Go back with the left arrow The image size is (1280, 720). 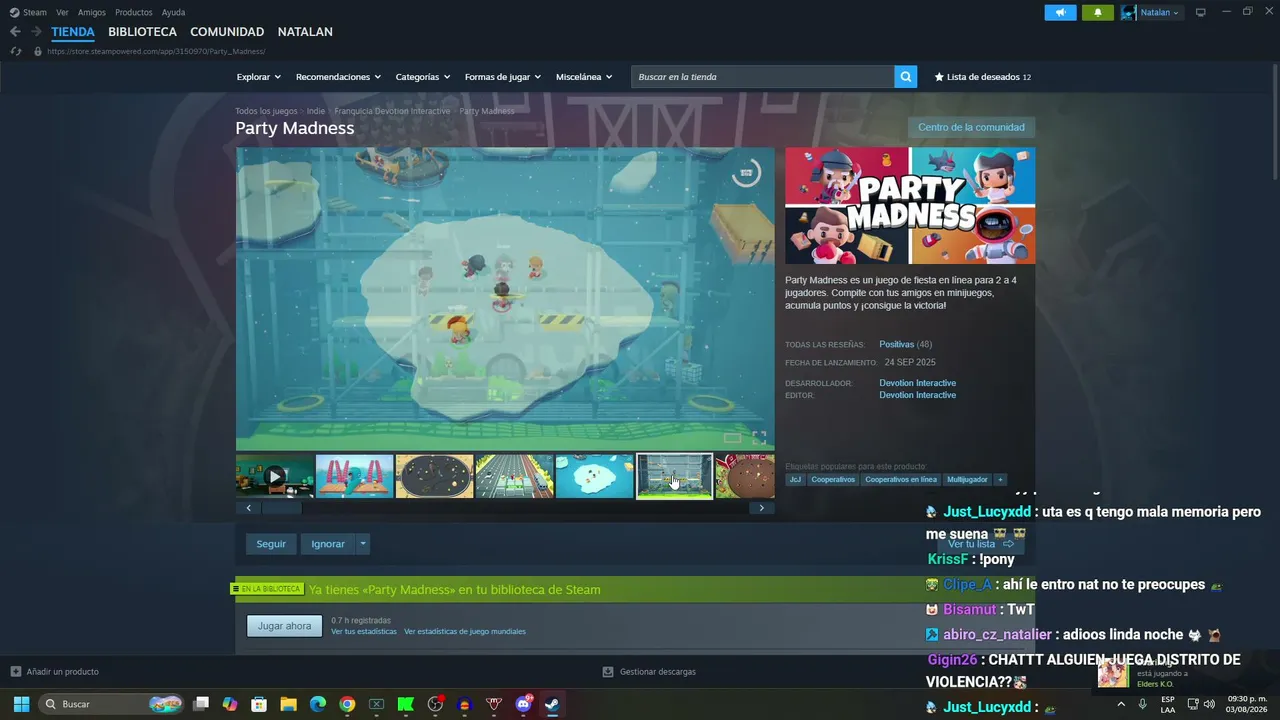[x=15, y=32]
